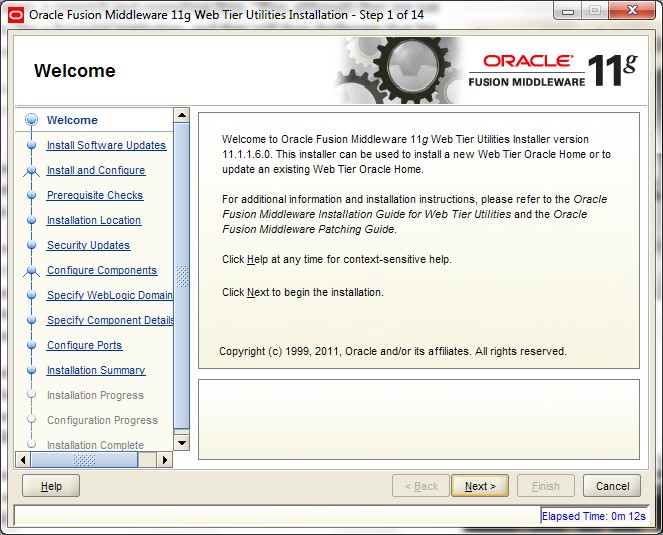Open Specify Component Details step

[110, 320]
